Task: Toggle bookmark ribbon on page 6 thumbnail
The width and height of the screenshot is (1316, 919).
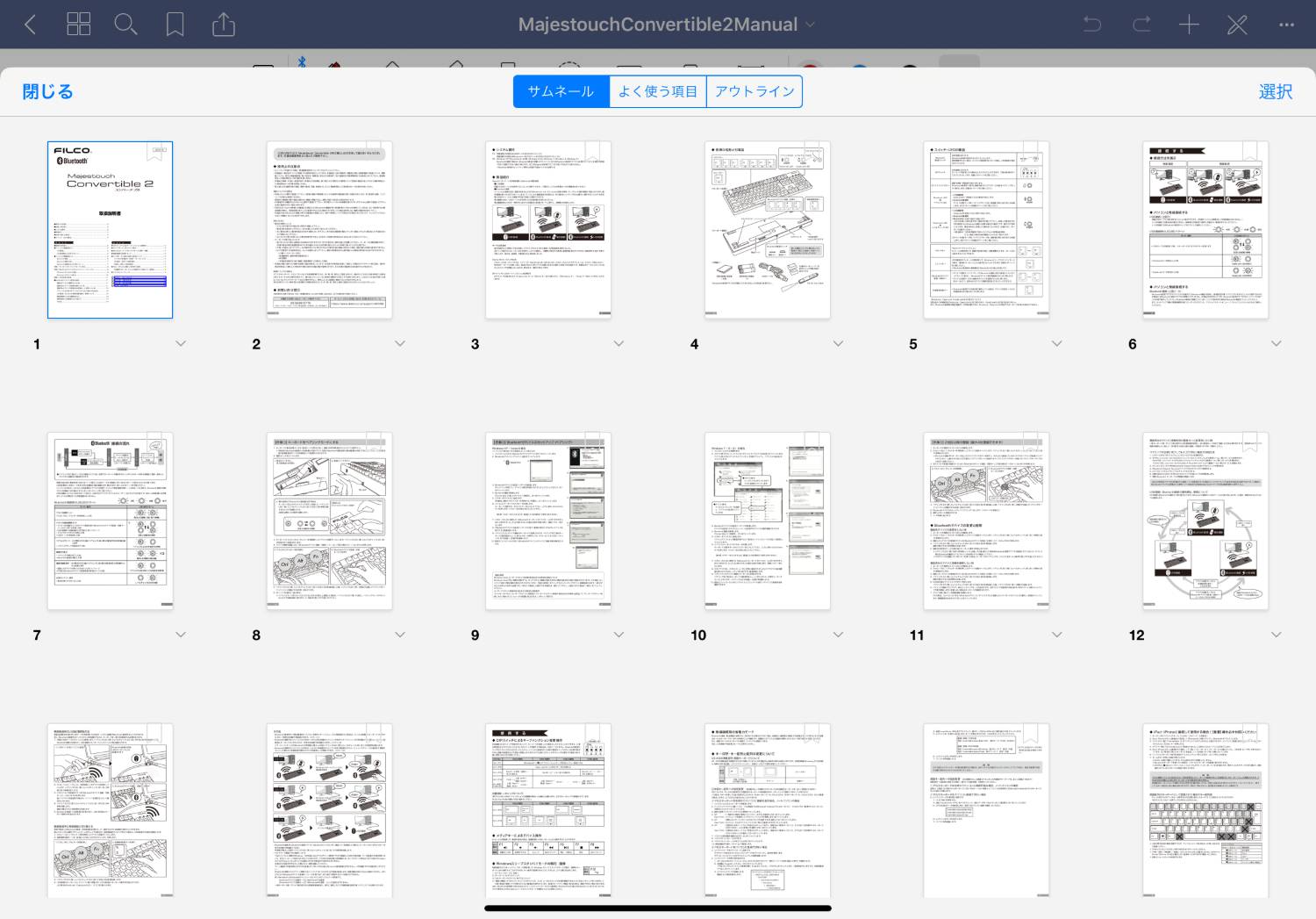Action: (x=1251, y=151)
